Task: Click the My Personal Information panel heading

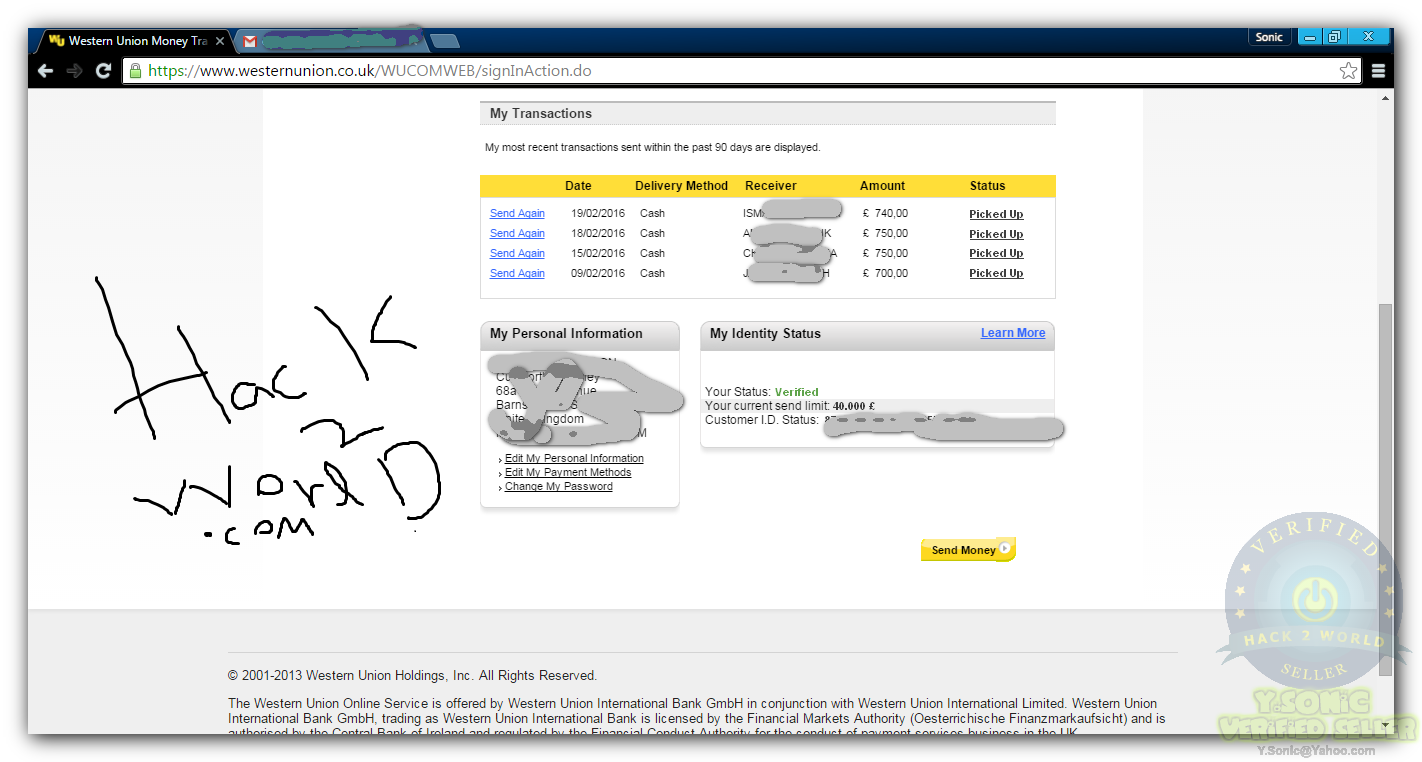Action: [x=566, y=334]
